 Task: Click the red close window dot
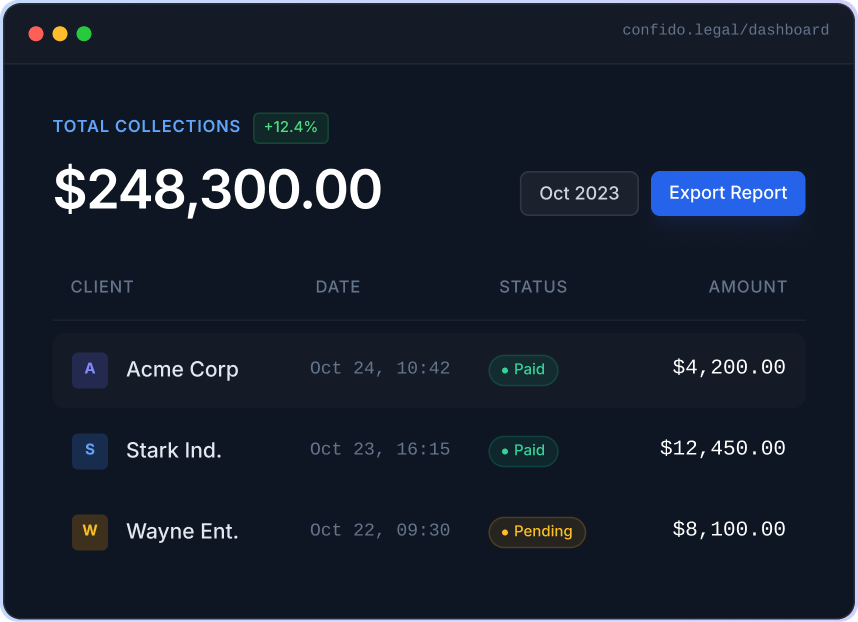point(36,34)
